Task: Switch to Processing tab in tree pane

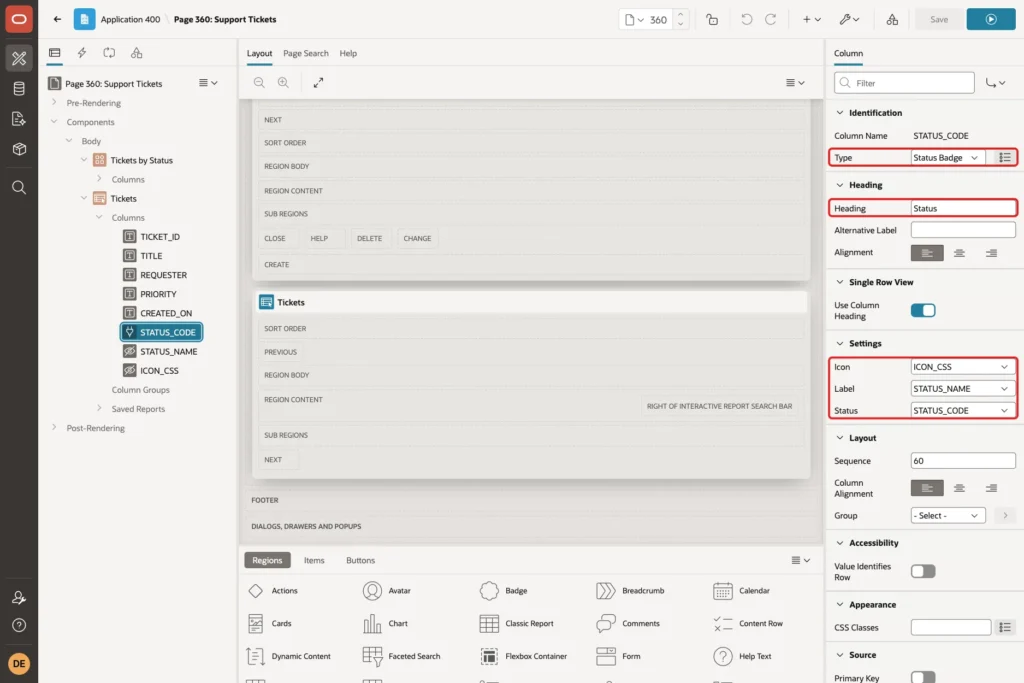Action: 109,53
